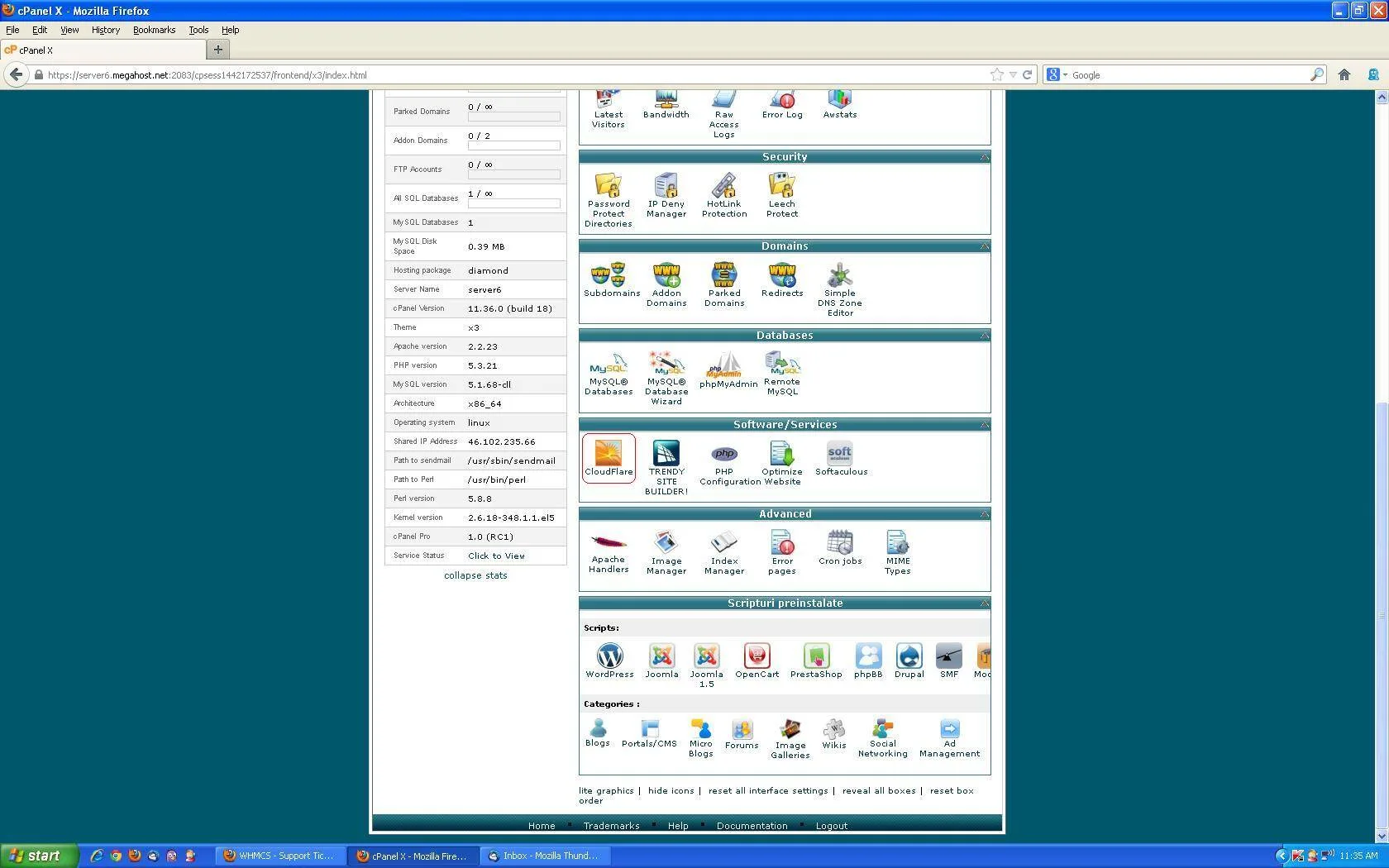Image resolution: width=1389 pixels, height=868 pixels.
Task: Open Apache Handlers
Action: coord(608,551)
